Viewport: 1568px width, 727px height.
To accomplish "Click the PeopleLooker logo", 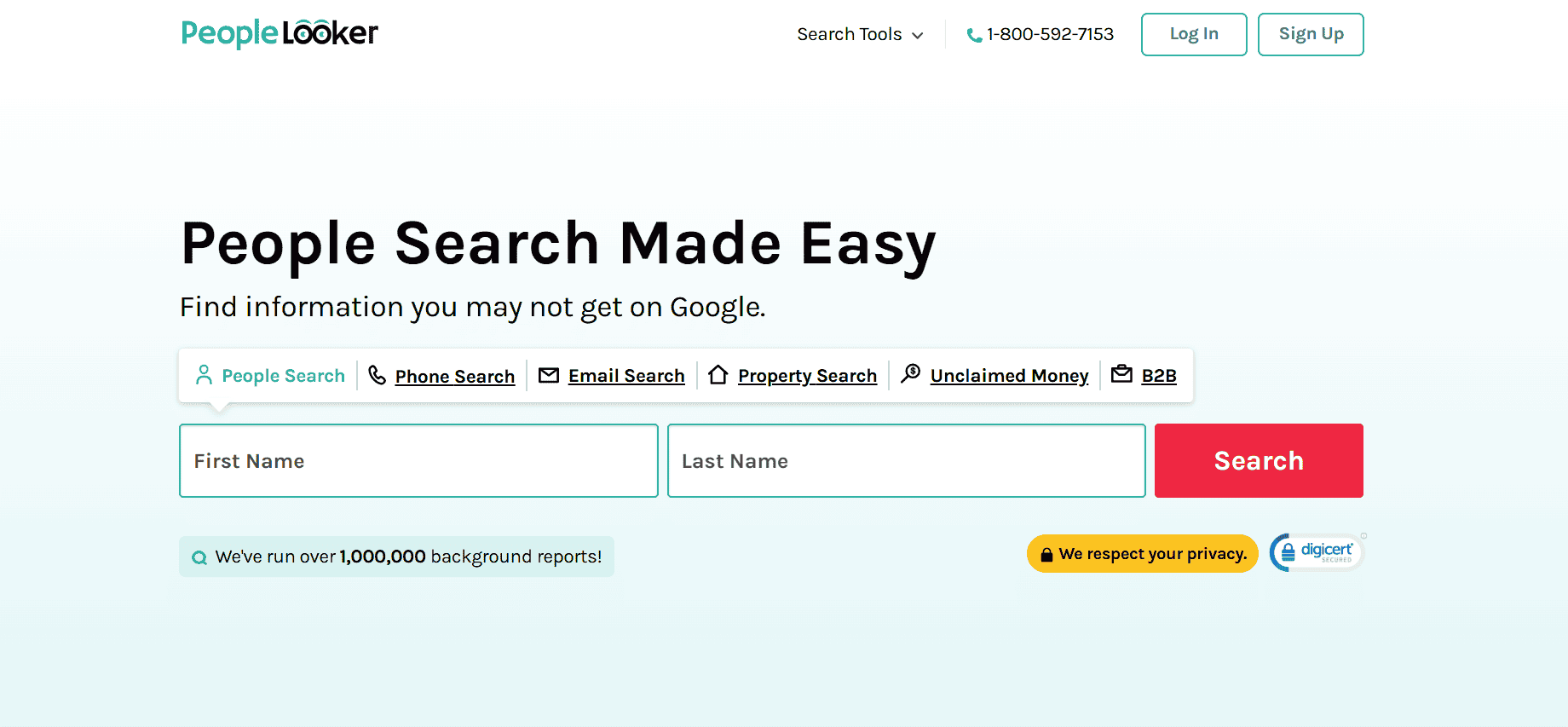I will pyautogui.click(x=280, y=33).
